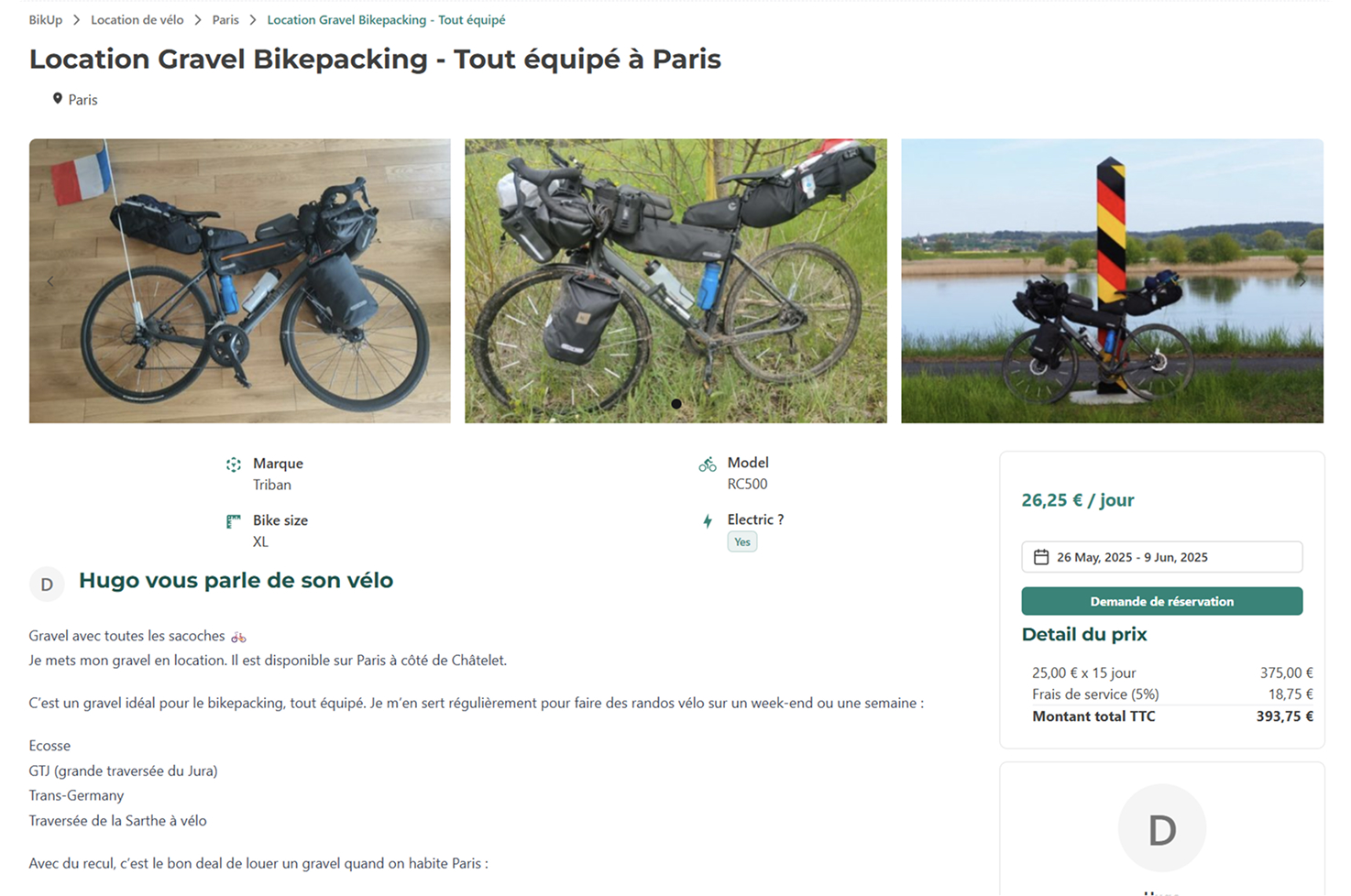Click the right carousel chevron arrow
Image resolution: width=1351 pixels, height=896 pixels.
(x=1303, y=280)
